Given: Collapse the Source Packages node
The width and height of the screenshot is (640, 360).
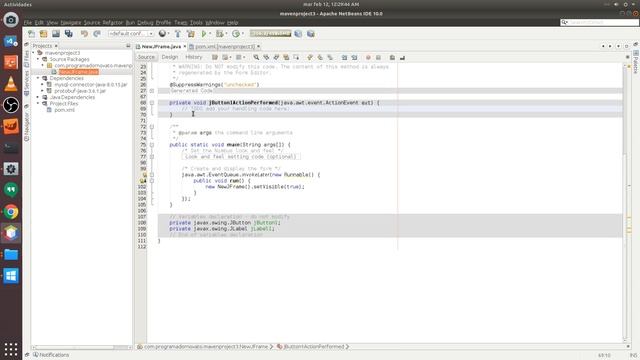Looking at the screenshot, I should click(x=38, y=59).
